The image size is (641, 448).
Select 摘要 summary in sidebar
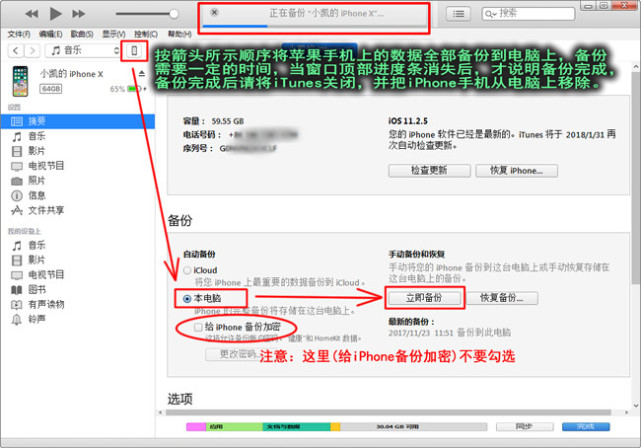pos(78,121)
